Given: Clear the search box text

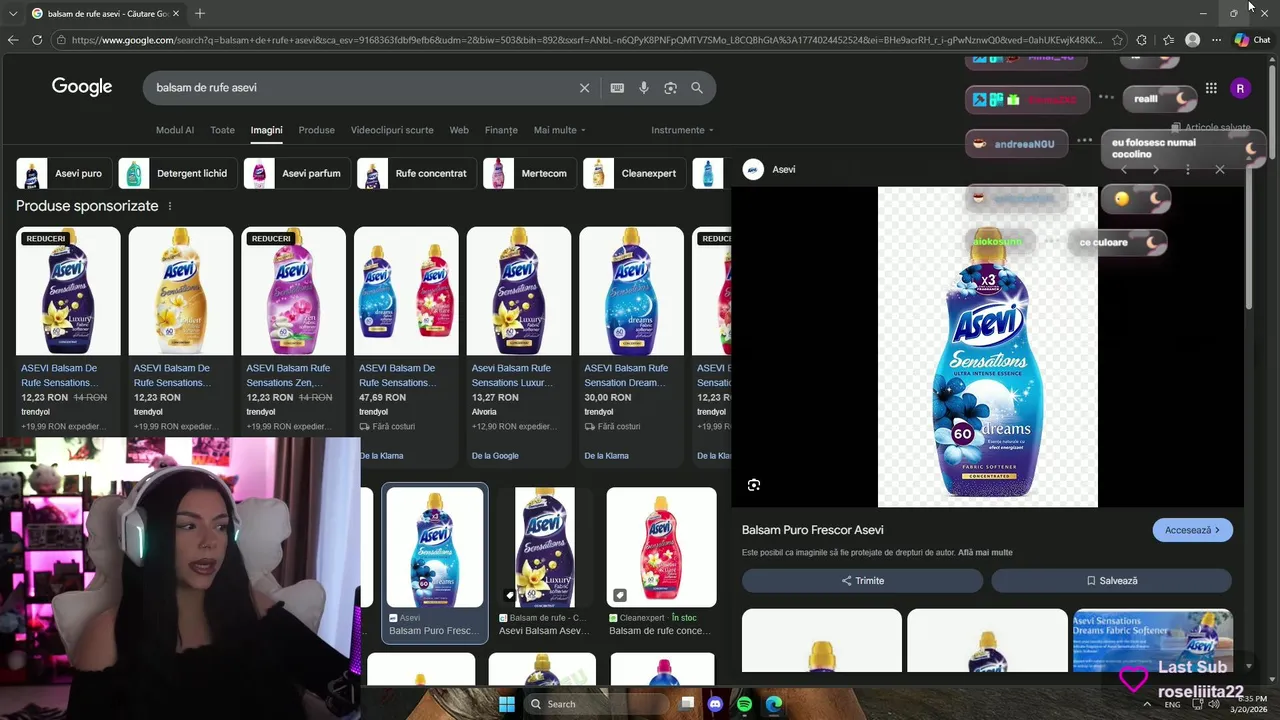Looking at the screenshot, I should pyautogui.click(x=585, y=88).
